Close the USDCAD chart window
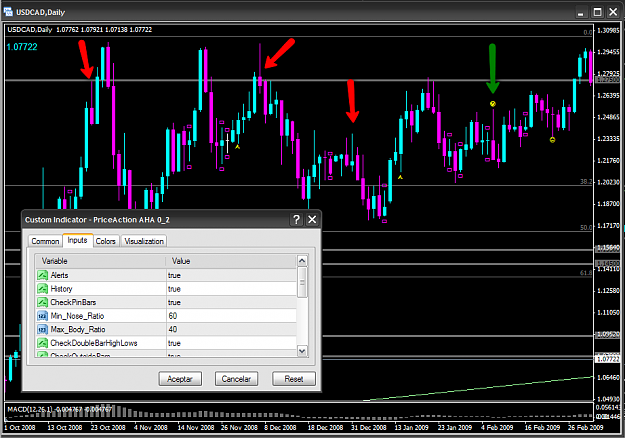The image size is (625, 438). pyautogui.click(x=613, y=12)
